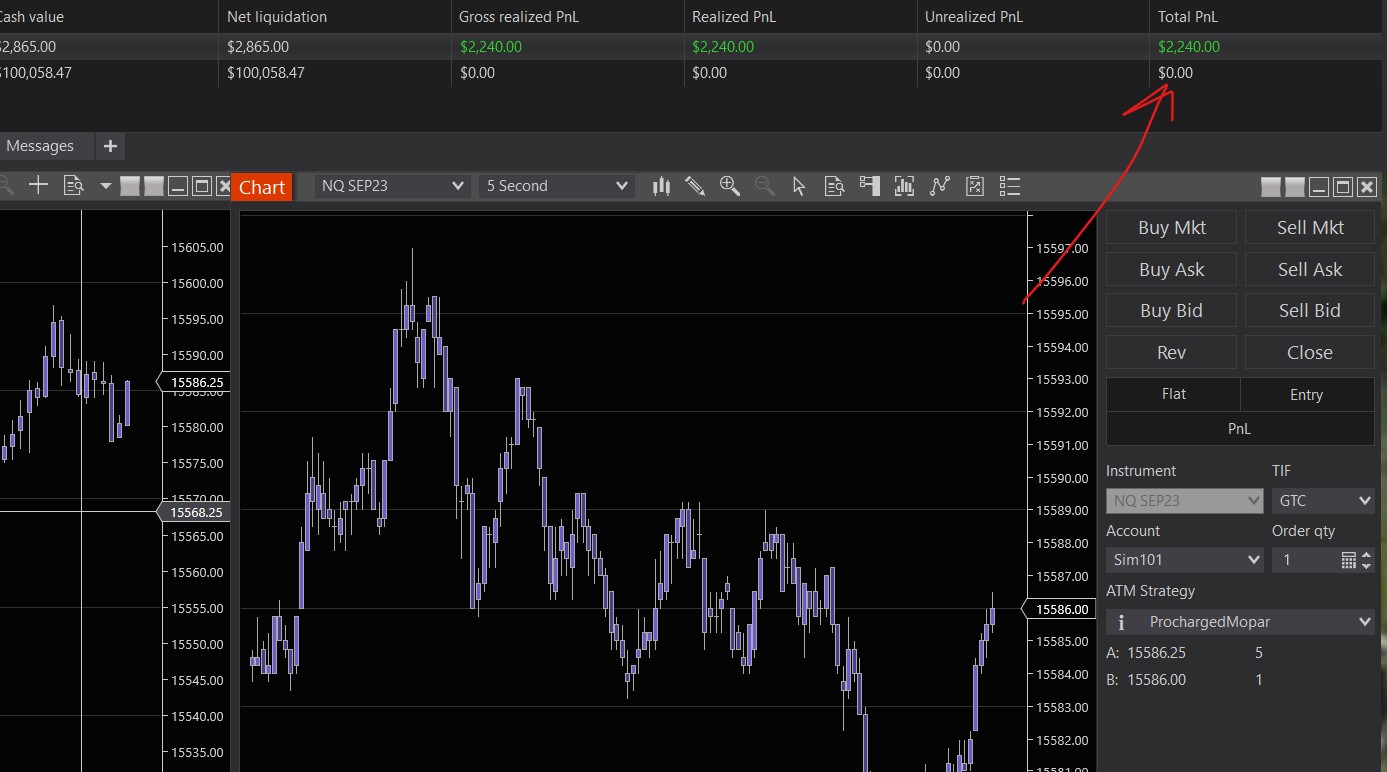Click the Buy Mkt button
Screen dimensions: 1387x772
(x=1171, y=228)
